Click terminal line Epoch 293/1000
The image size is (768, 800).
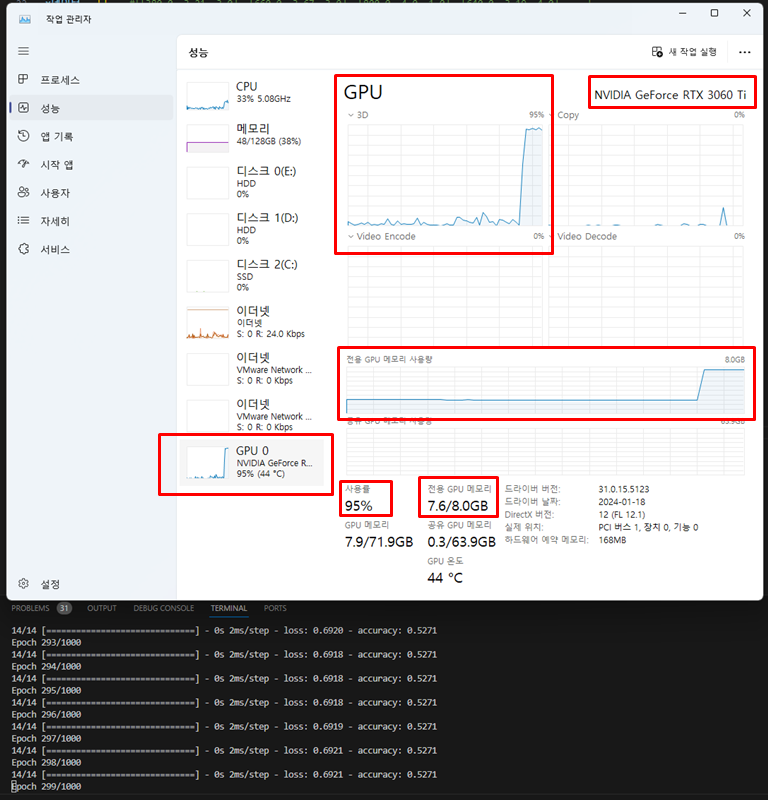tap(46, 642)
